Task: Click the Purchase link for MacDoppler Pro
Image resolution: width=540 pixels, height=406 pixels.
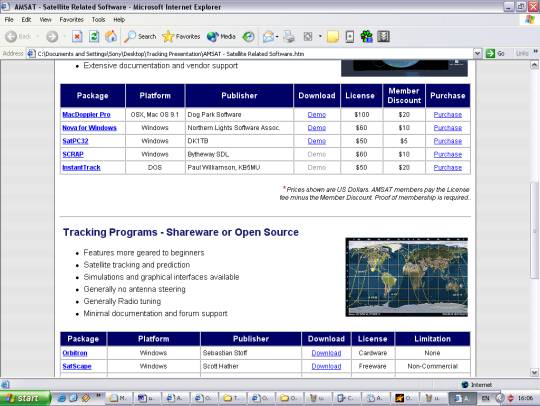Action: pyautogui.click(x=448, y=114)
